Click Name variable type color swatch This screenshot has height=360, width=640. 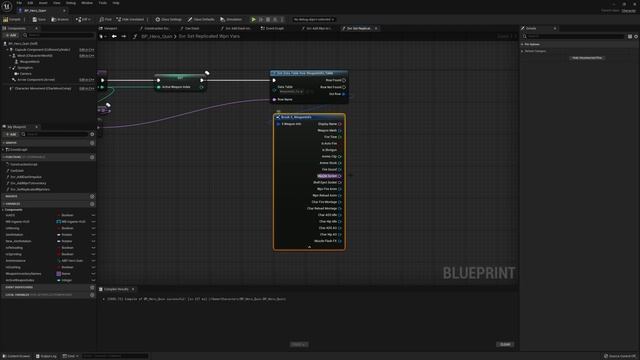point(58,274)
